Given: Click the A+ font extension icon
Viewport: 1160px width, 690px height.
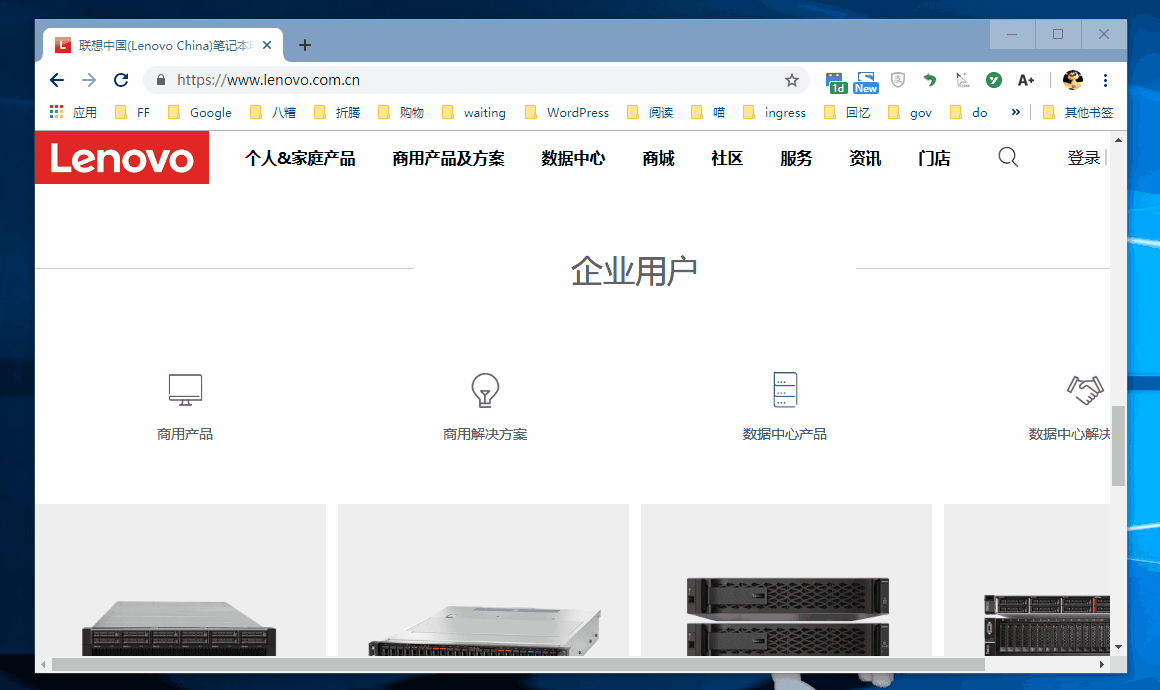Looking at the screenshot, I should pos(1026,80).
